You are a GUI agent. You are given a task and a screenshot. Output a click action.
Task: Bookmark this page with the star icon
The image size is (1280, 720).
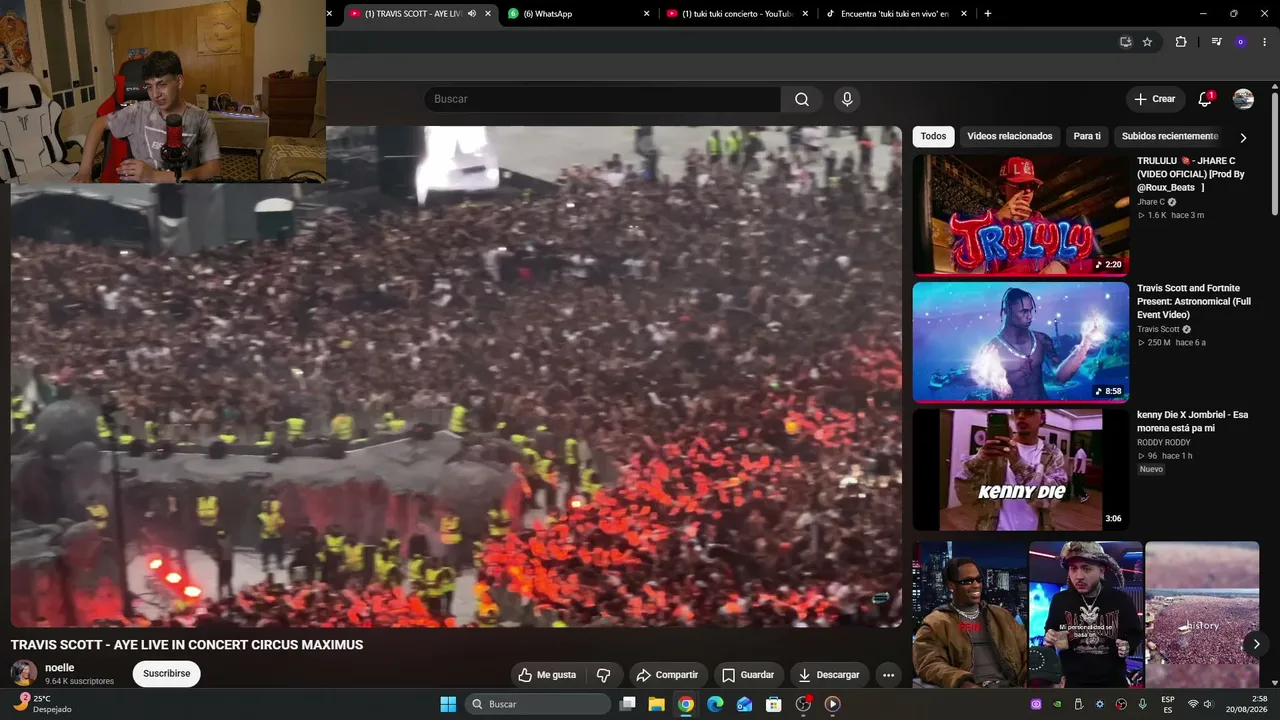(x=1147, y=42)
